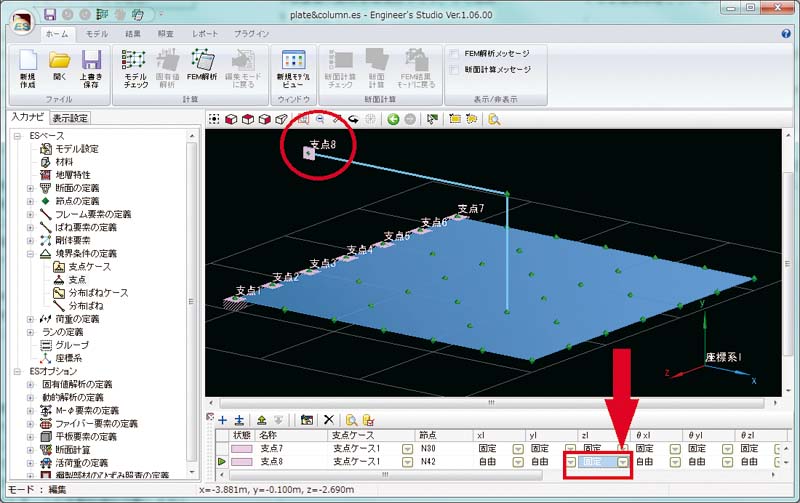This screenshot has height=503, width=800.
Task: Open 新規モデルビュー window
Action: click(x=293, y=69)
